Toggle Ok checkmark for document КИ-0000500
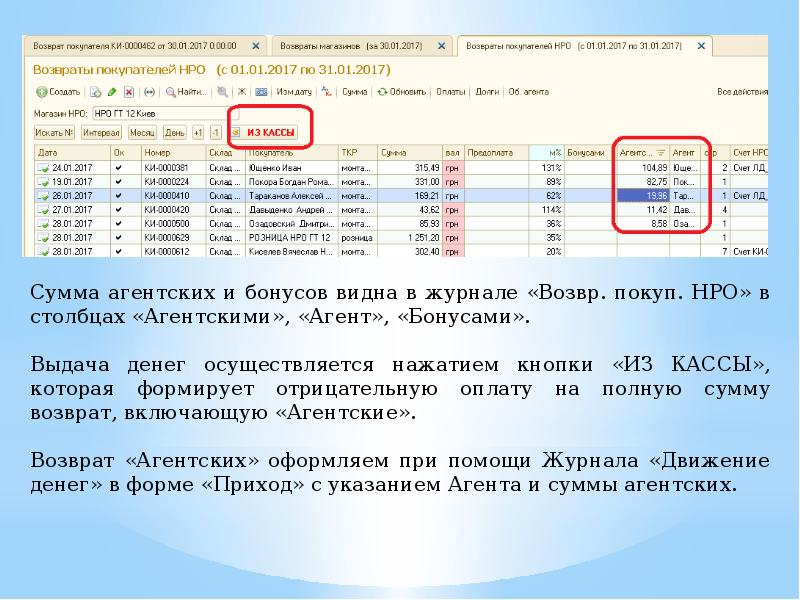 (x=118, y=225)
